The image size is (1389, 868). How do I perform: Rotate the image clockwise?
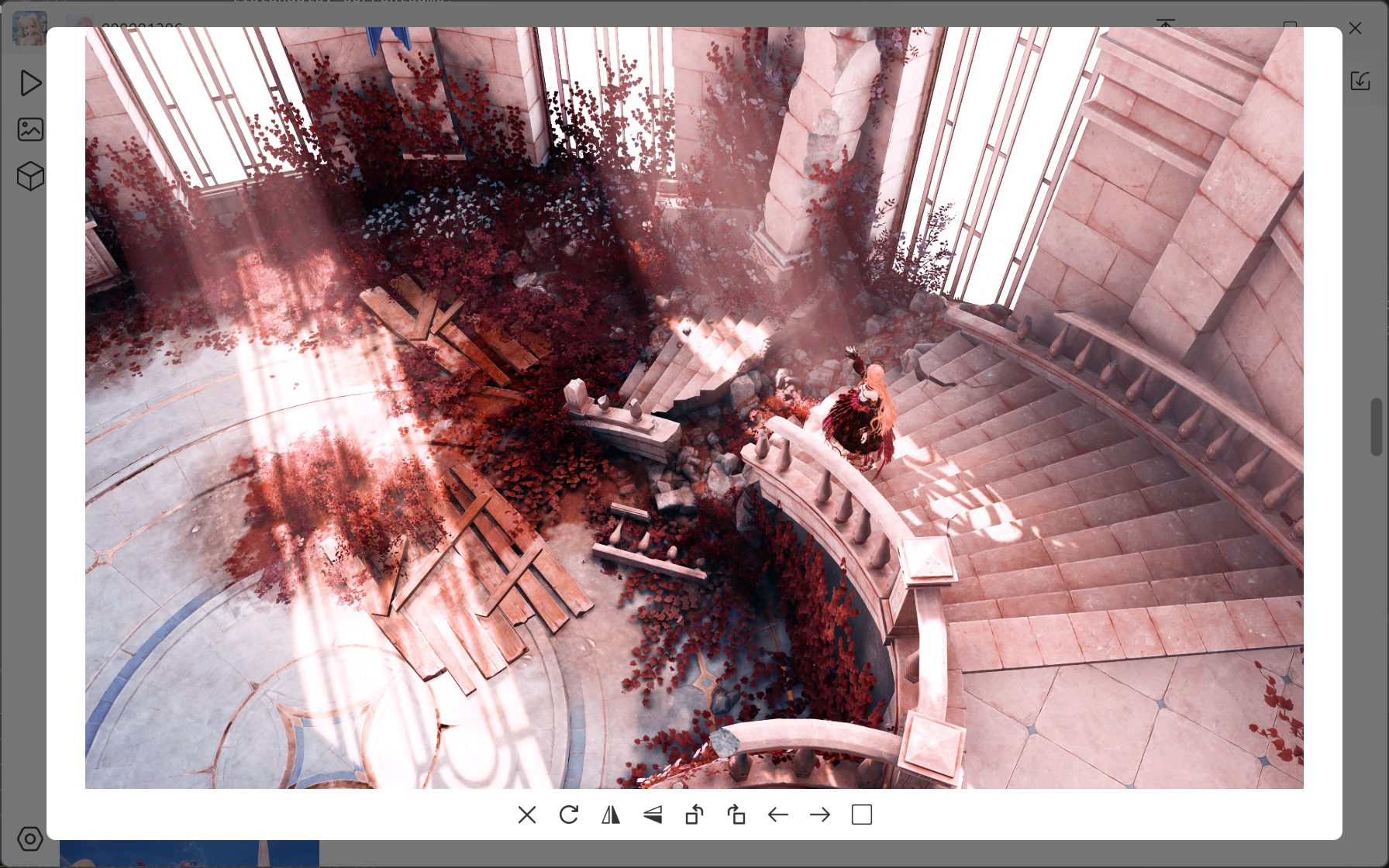736,815
